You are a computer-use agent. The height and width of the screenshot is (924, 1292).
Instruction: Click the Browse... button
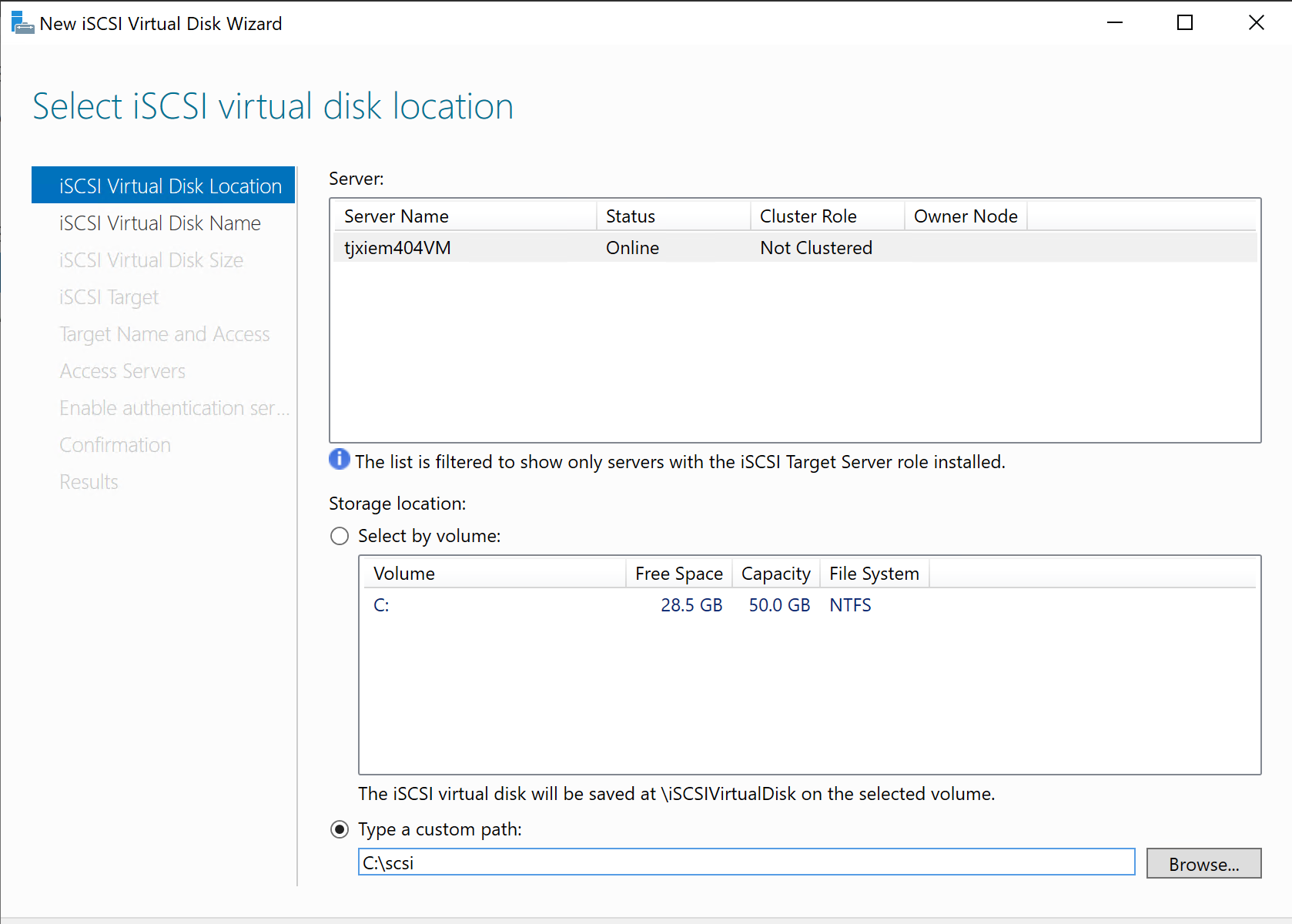1203,863
